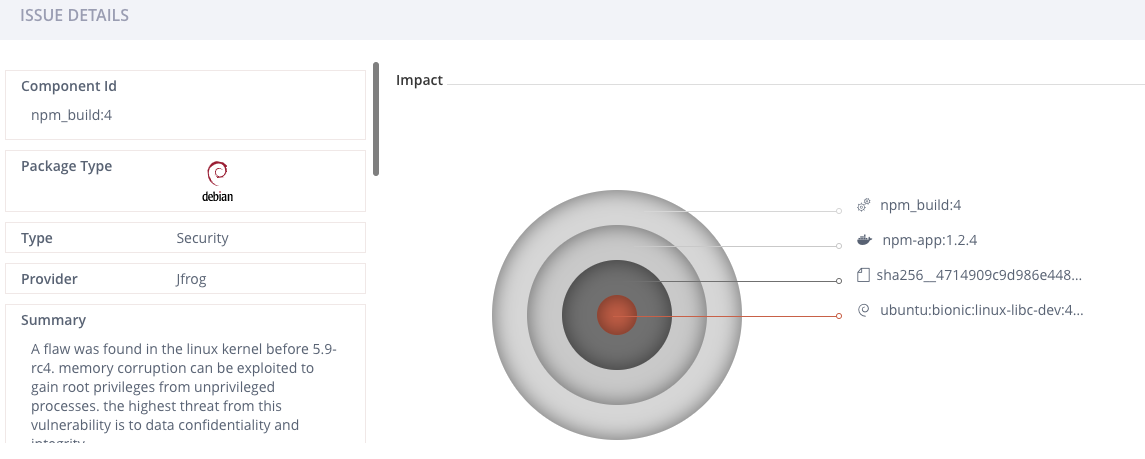Image resolution: width=1145 pixels, height=459 pixels.
Task: Select the ubuntu:bionic:linux-libc-dev legend entry
Action: 981,311
